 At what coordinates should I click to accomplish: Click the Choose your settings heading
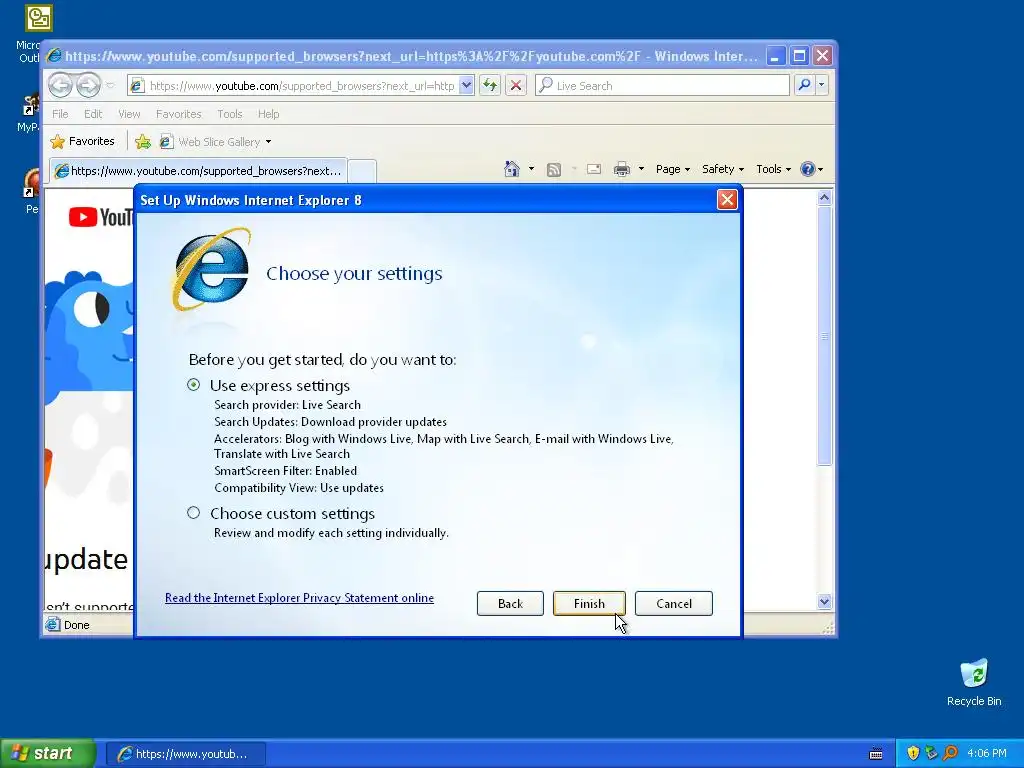coord(354,273)
